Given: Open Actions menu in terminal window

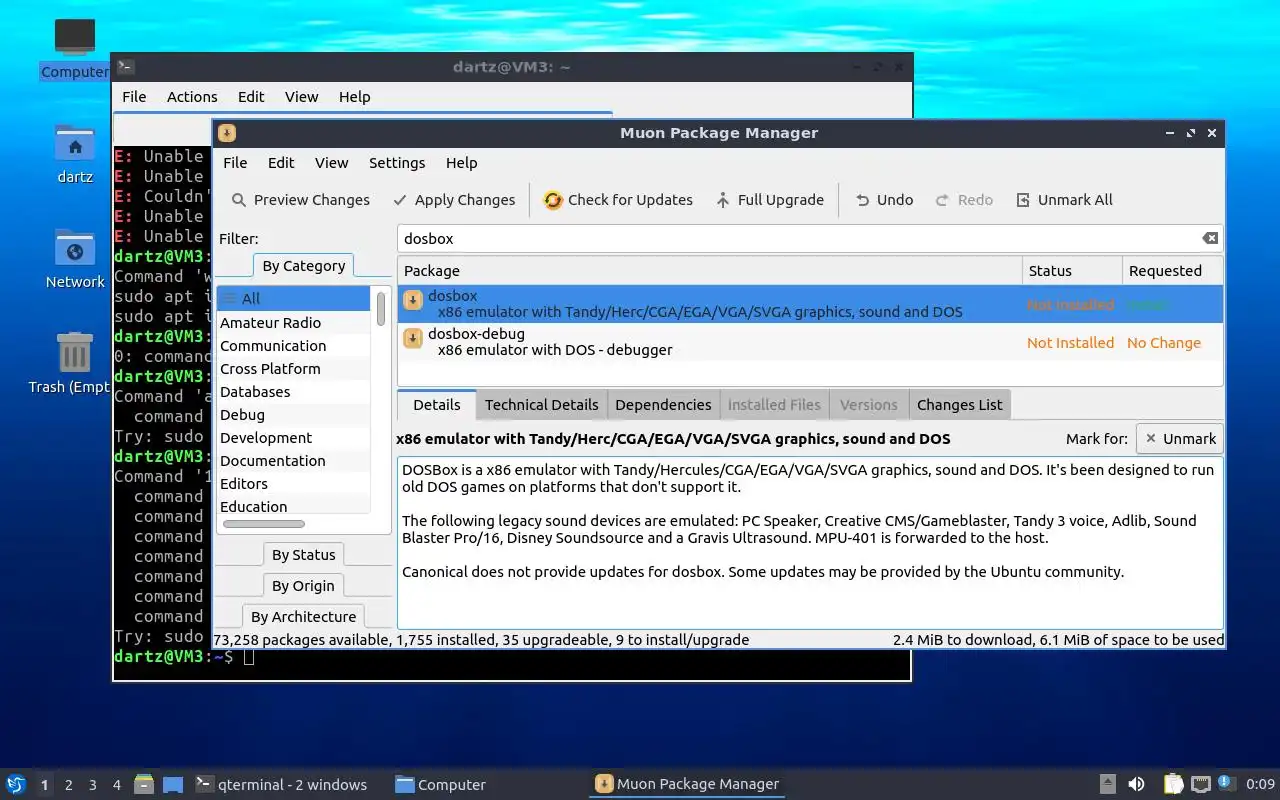Looking at the screenshot, I should pos(192,97).
